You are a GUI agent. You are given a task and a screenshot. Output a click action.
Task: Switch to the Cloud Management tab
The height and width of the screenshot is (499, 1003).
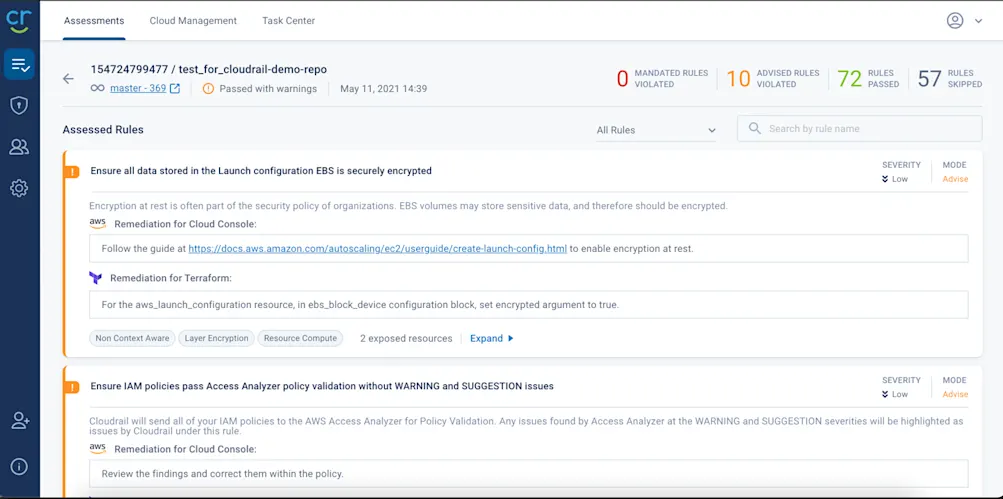(x=193, y=20)
